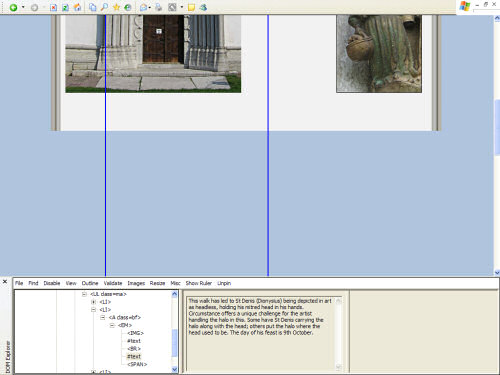The width and height of the screenshot is (500, 375).
Task: Click the DOM tree scrollbar thumb
Action: [x=174, y=343]
